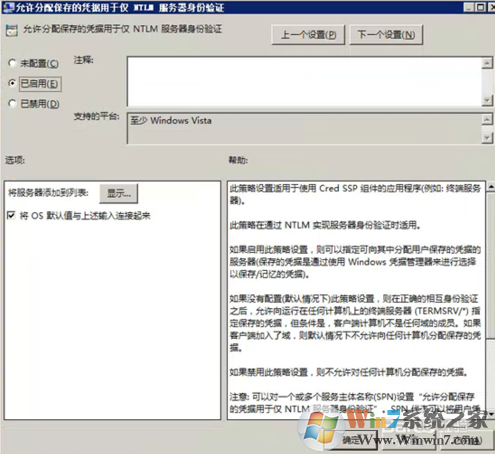Screen dimensions: 495x454
Task: Click help line 如果禁用此策略设置
Action: [x=348, y=372]
